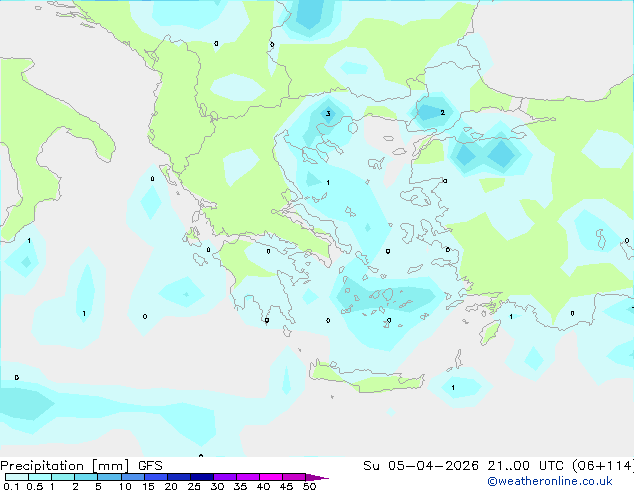Open the weatheronline.co.uk link
Screen dimensions: 634x490
coord(550,481)
